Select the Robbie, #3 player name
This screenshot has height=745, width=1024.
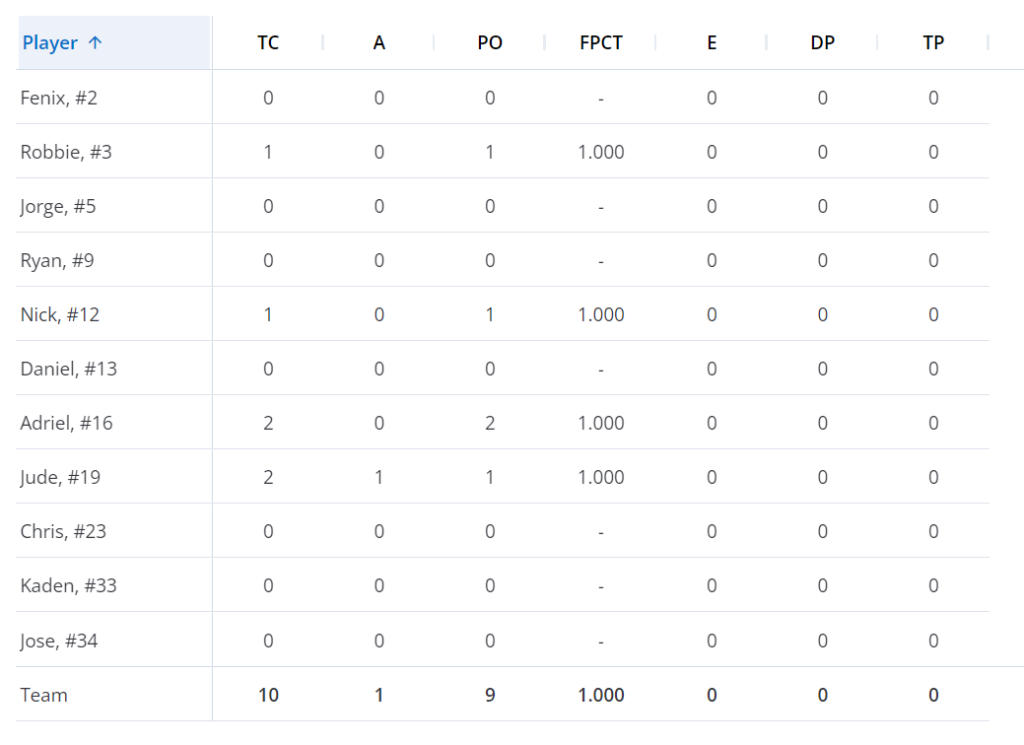coord(66,152)
